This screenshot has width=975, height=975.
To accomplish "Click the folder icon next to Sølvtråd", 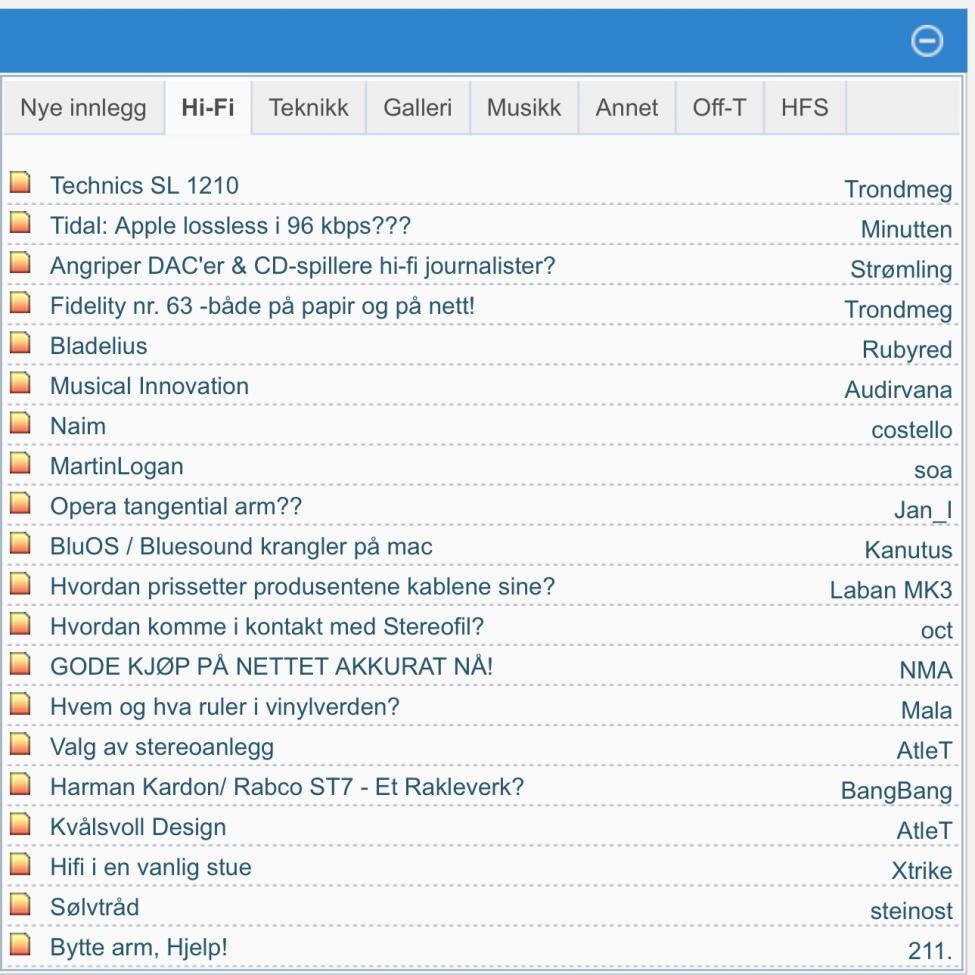I will tap(20, 904).
